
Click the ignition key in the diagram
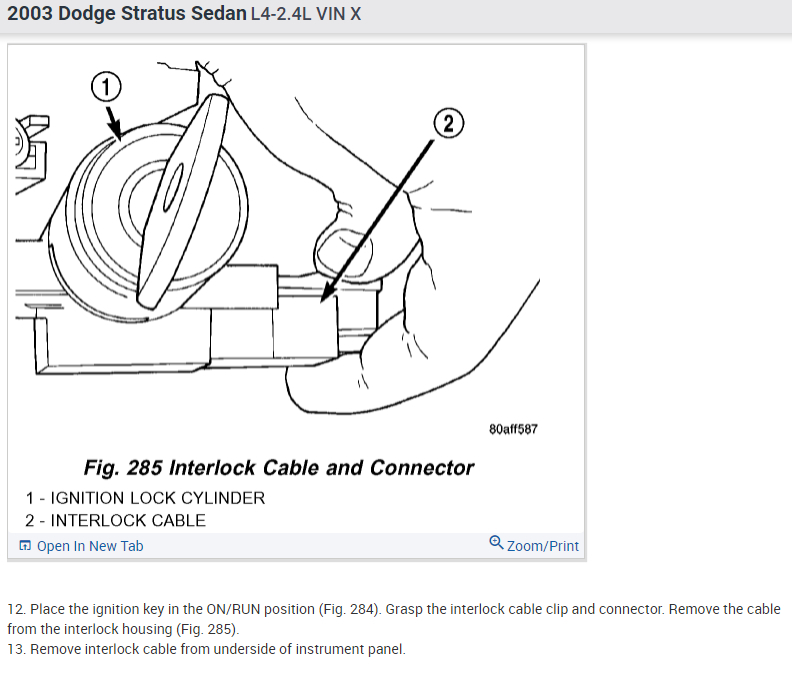pos(183,201)
